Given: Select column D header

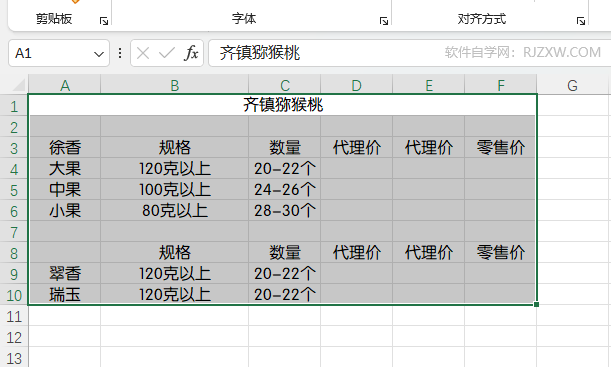Looking at the screenshot, I should click(x=357, y=85).
